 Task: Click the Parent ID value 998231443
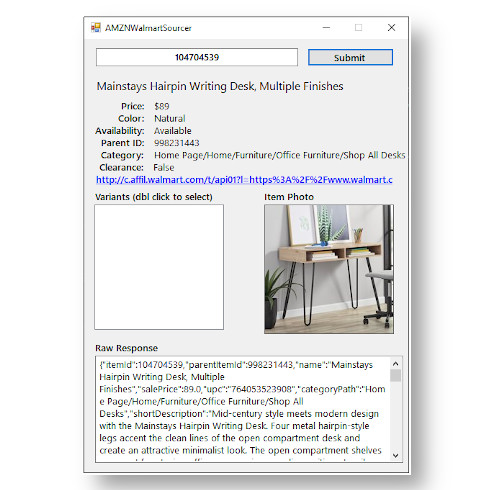tap(177, 143)
